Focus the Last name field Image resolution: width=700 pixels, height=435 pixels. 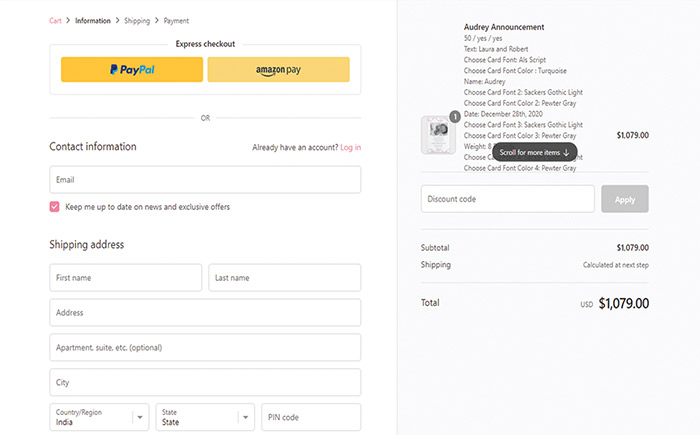click(x=284, y=278)
